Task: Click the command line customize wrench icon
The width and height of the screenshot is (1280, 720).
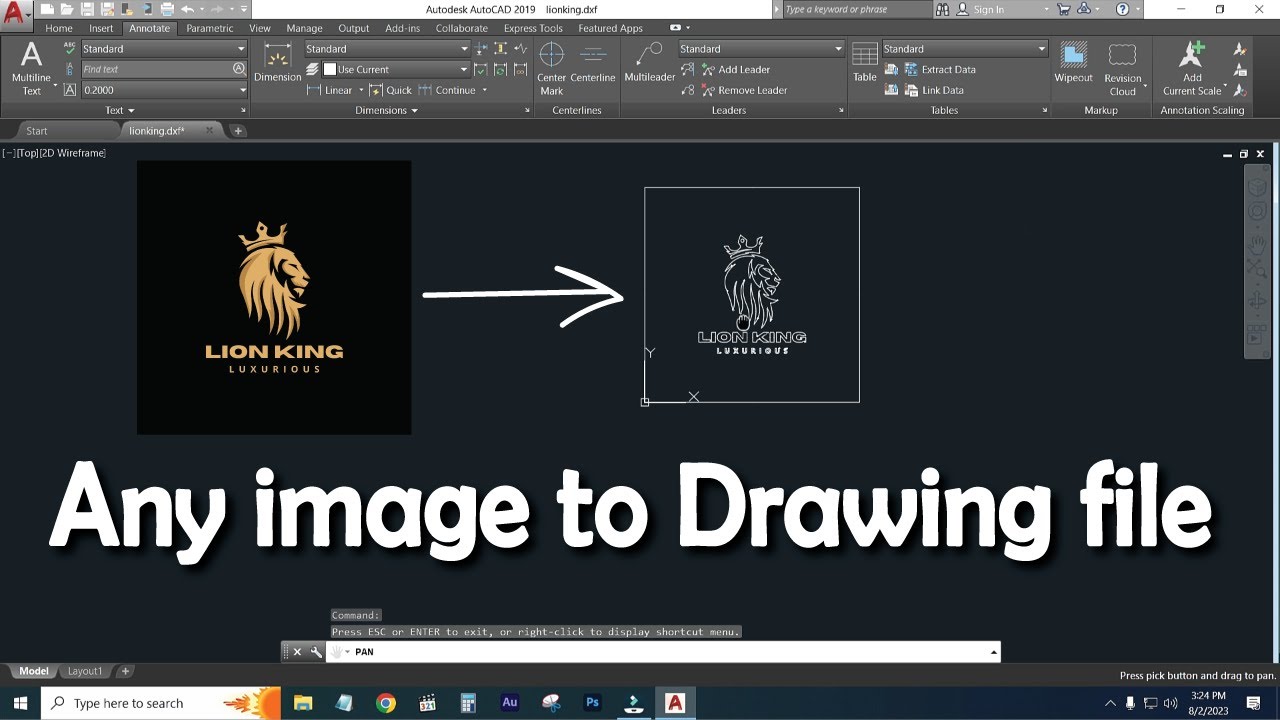Action: pos(316,652)
